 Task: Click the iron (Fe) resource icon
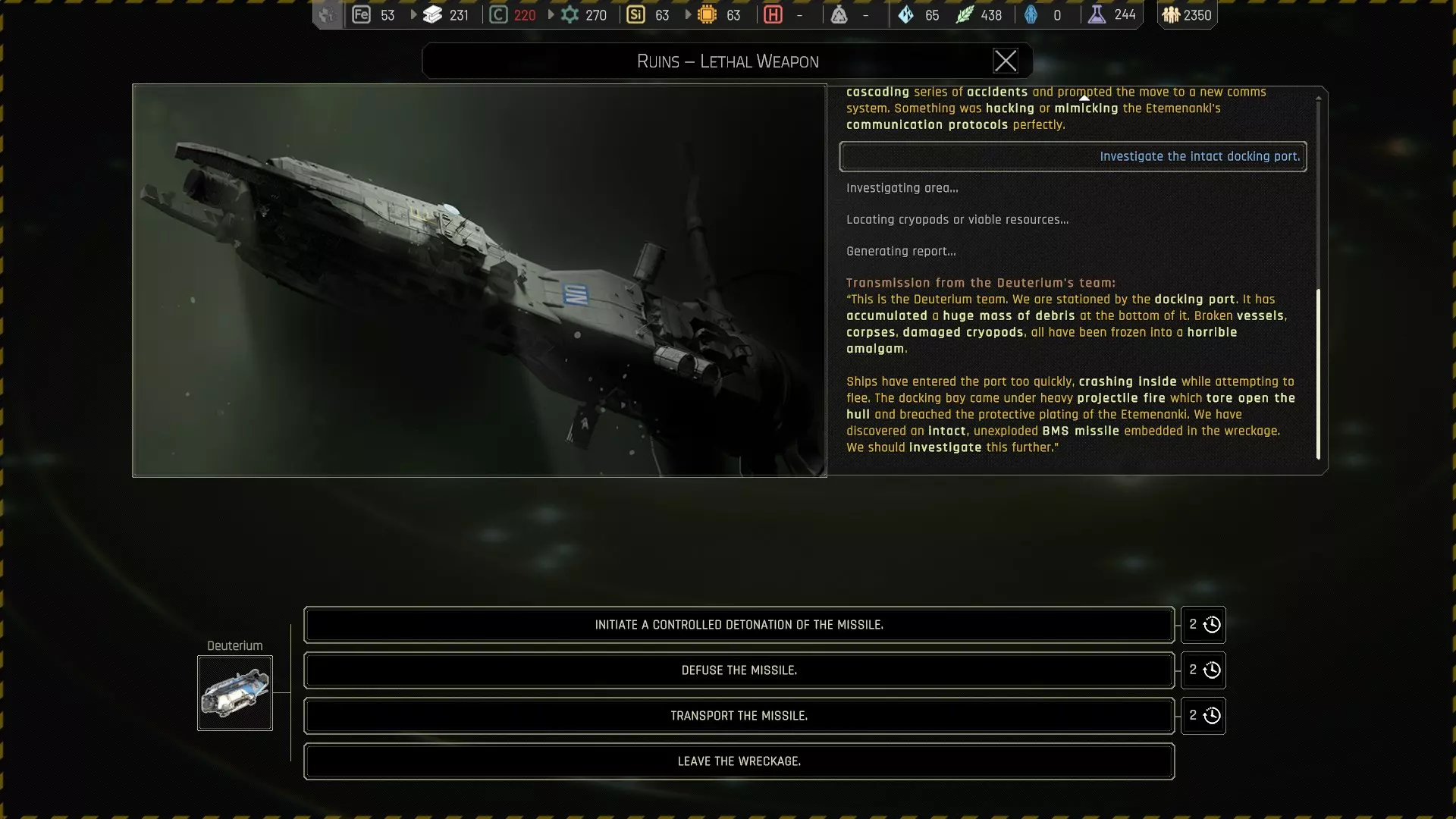[x=361, y=14]
